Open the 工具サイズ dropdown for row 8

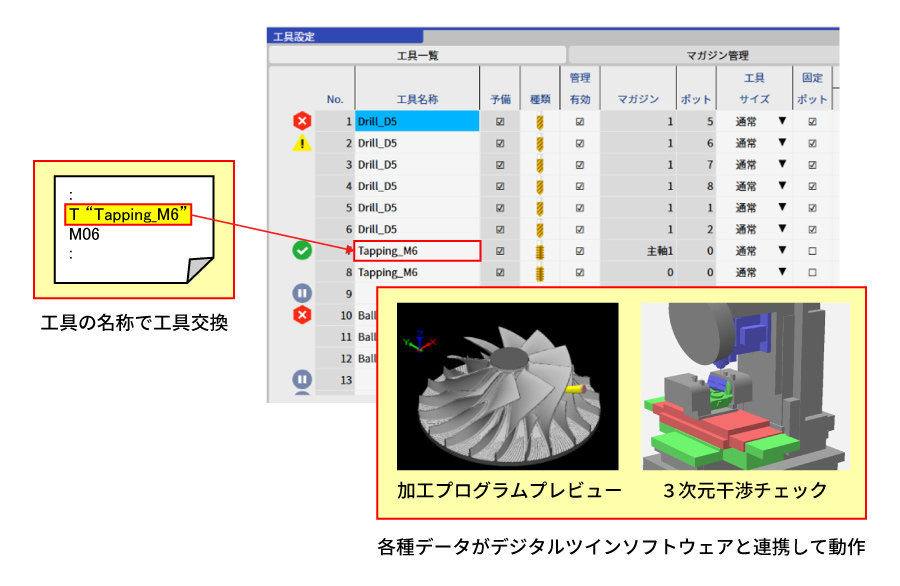pos(782,272)
